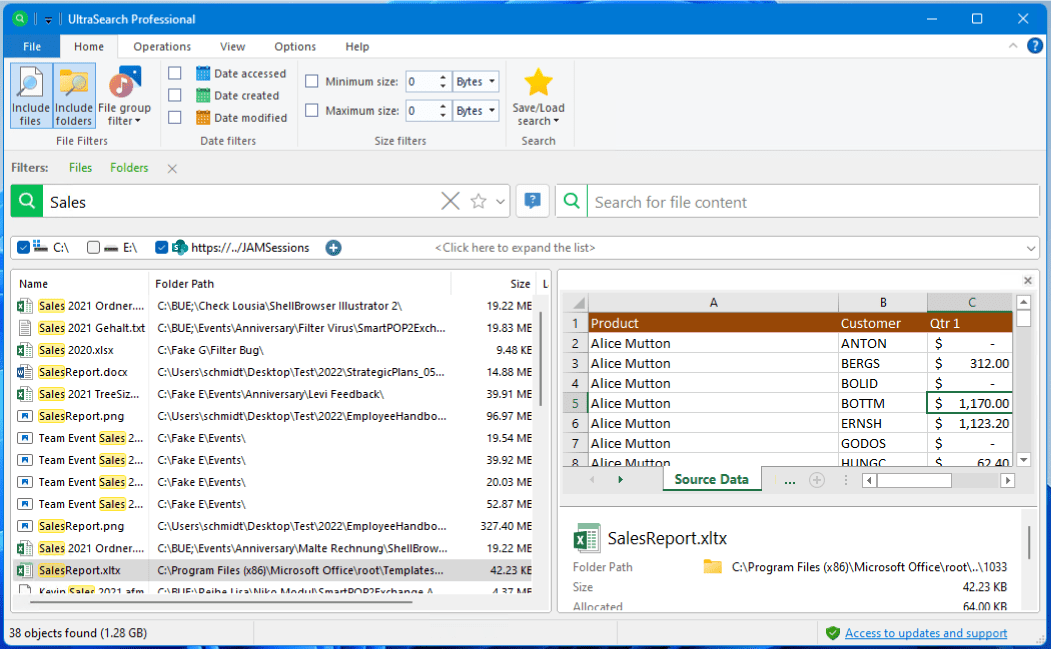
Task: Open the quick access toolbar dropdown
Action: (48, 19)
